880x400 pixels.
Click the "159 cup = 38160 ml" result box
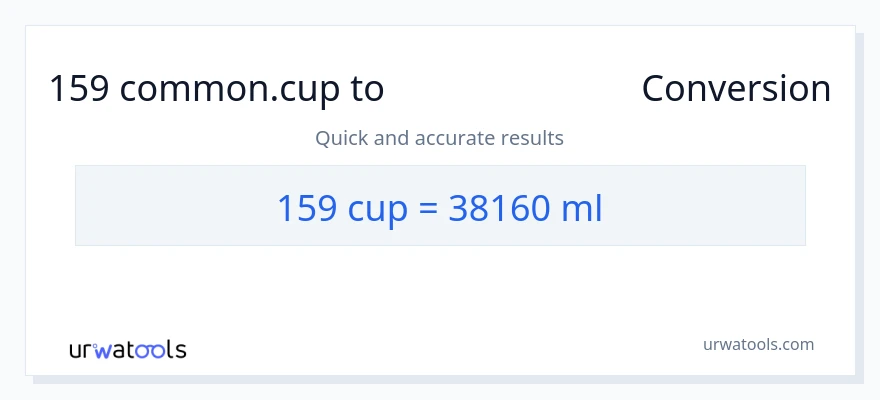(x=440, y=206)
